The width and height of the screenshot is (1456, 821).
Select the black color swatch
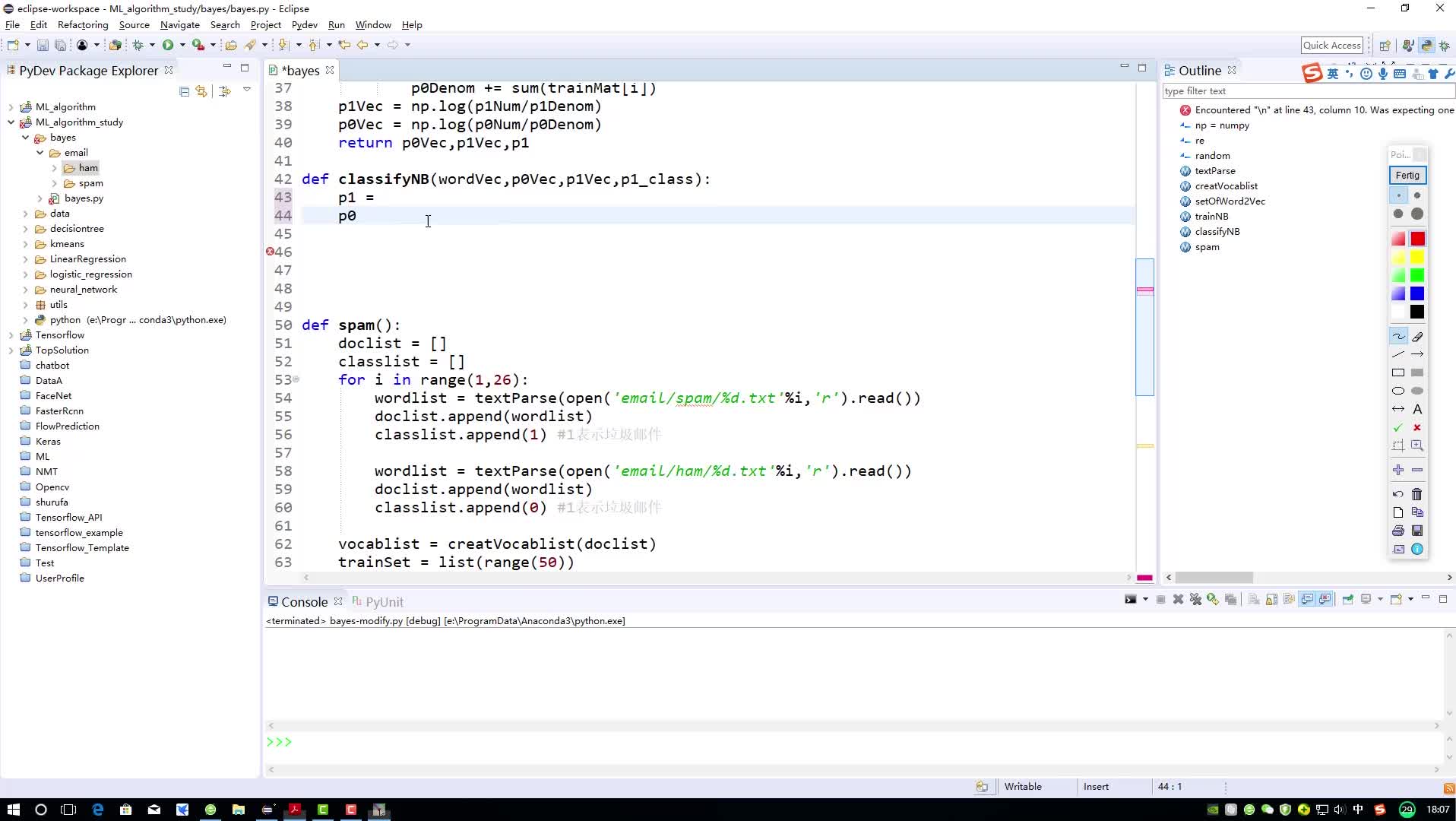(x=1417, y=312)
